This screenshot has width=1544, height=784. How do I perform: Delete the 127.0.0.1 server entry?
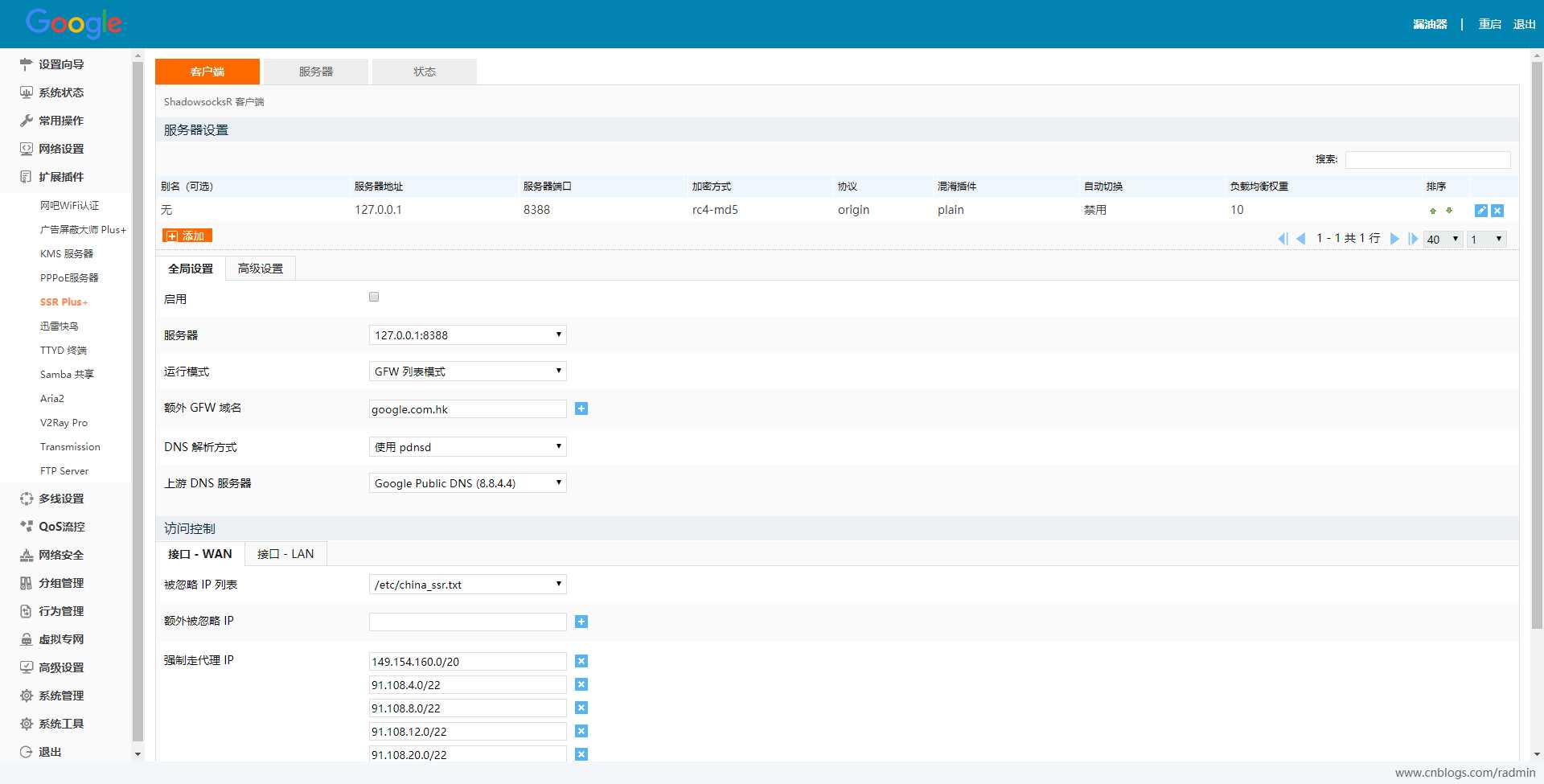click(1497, 211)
